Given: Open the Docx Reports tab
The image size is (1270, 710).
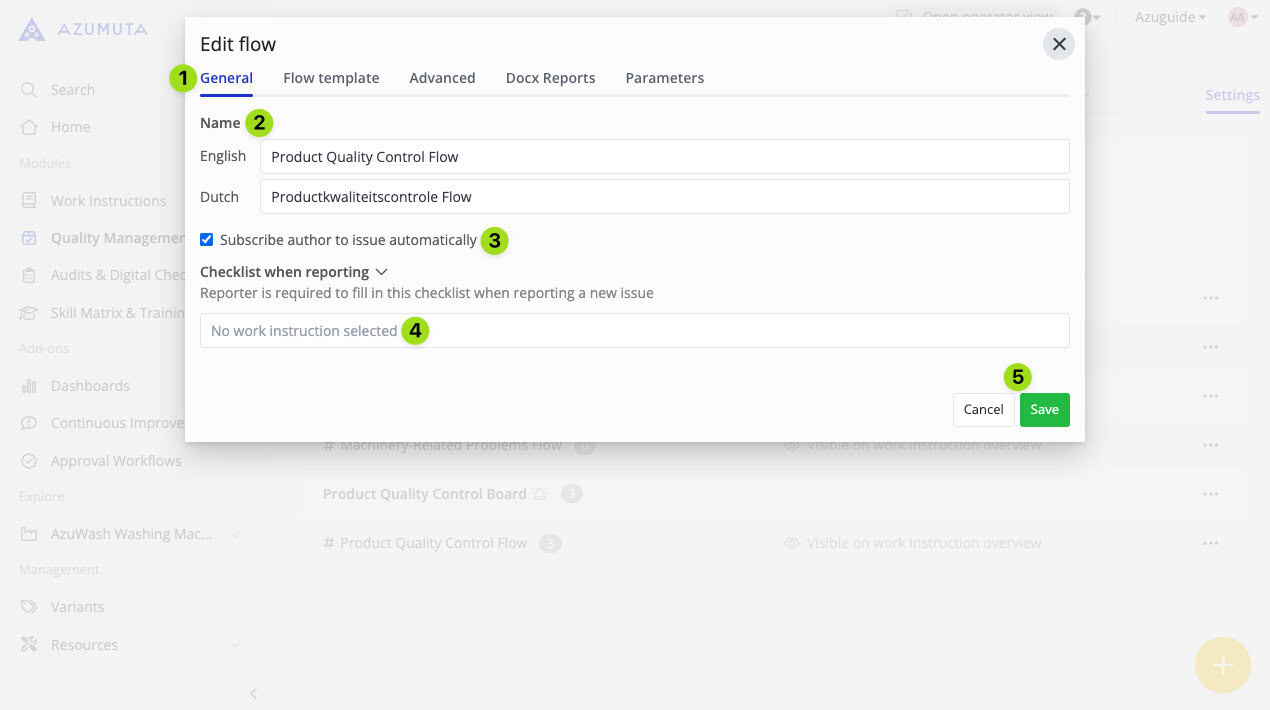Looking at the screenshot, I should tap(550, 77).
